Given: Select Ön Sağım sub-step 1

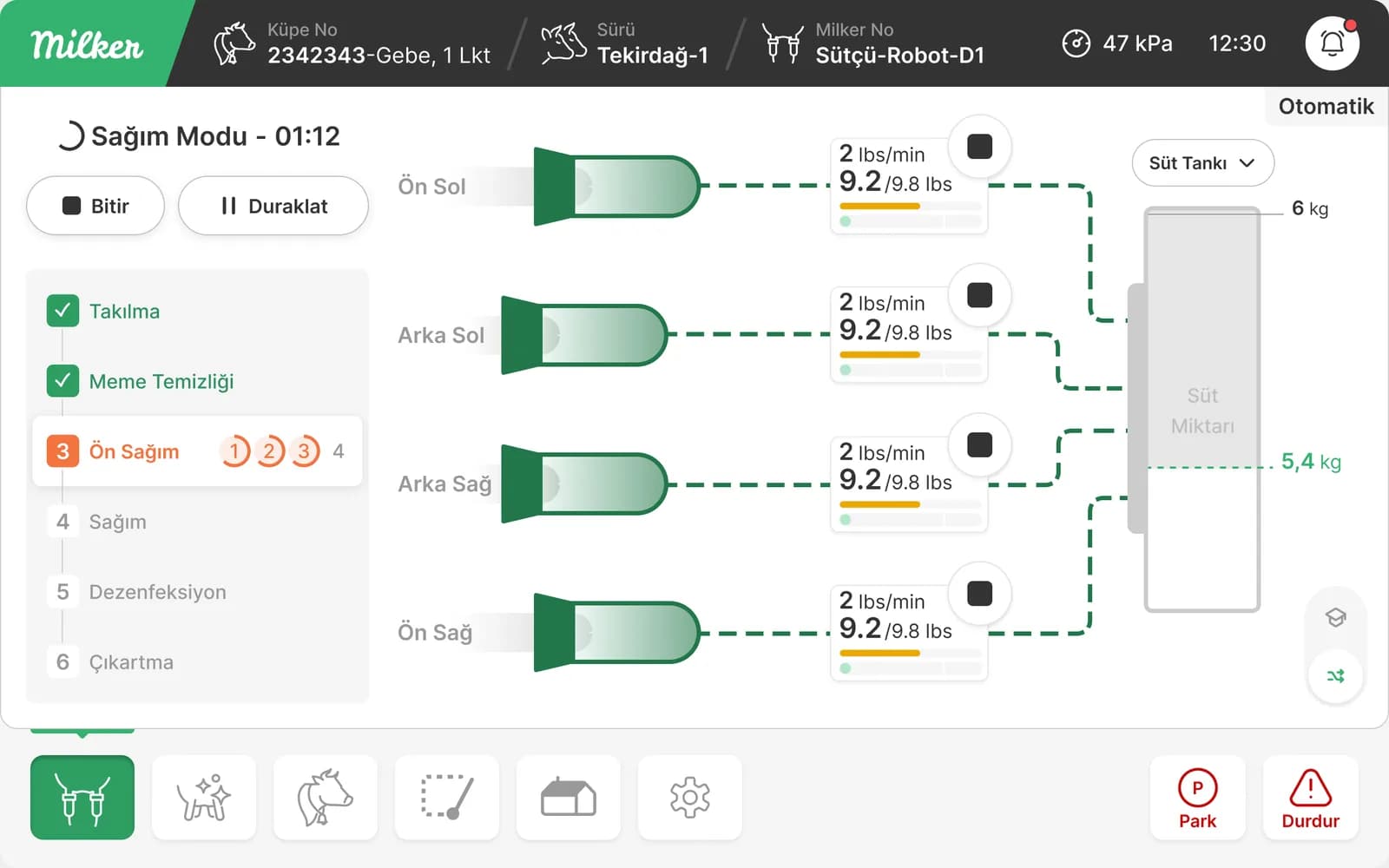Looking at the screenshot, I should tap(234, 451).
